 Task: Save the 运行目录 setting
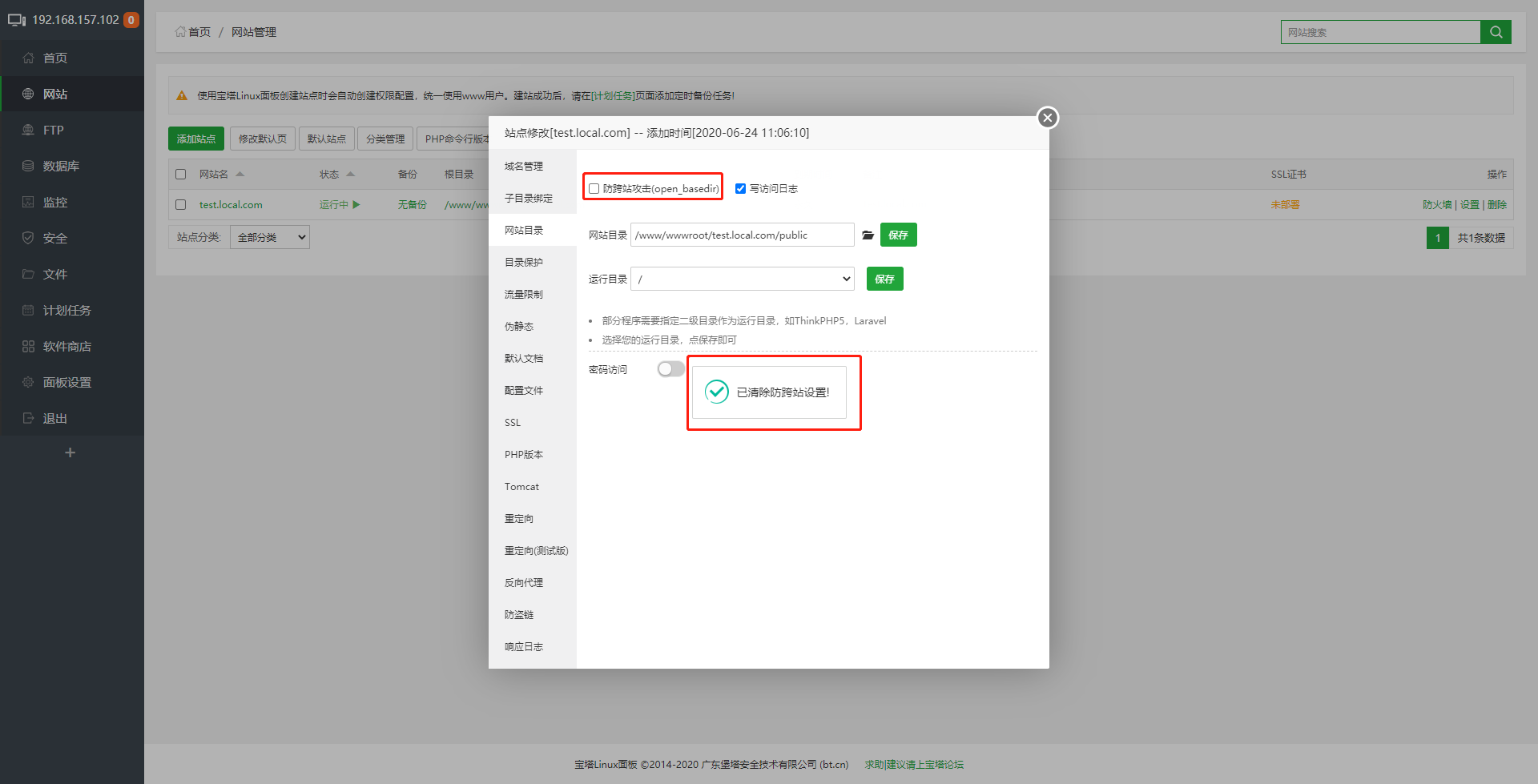pyautogui.click(x=885, y=279)
